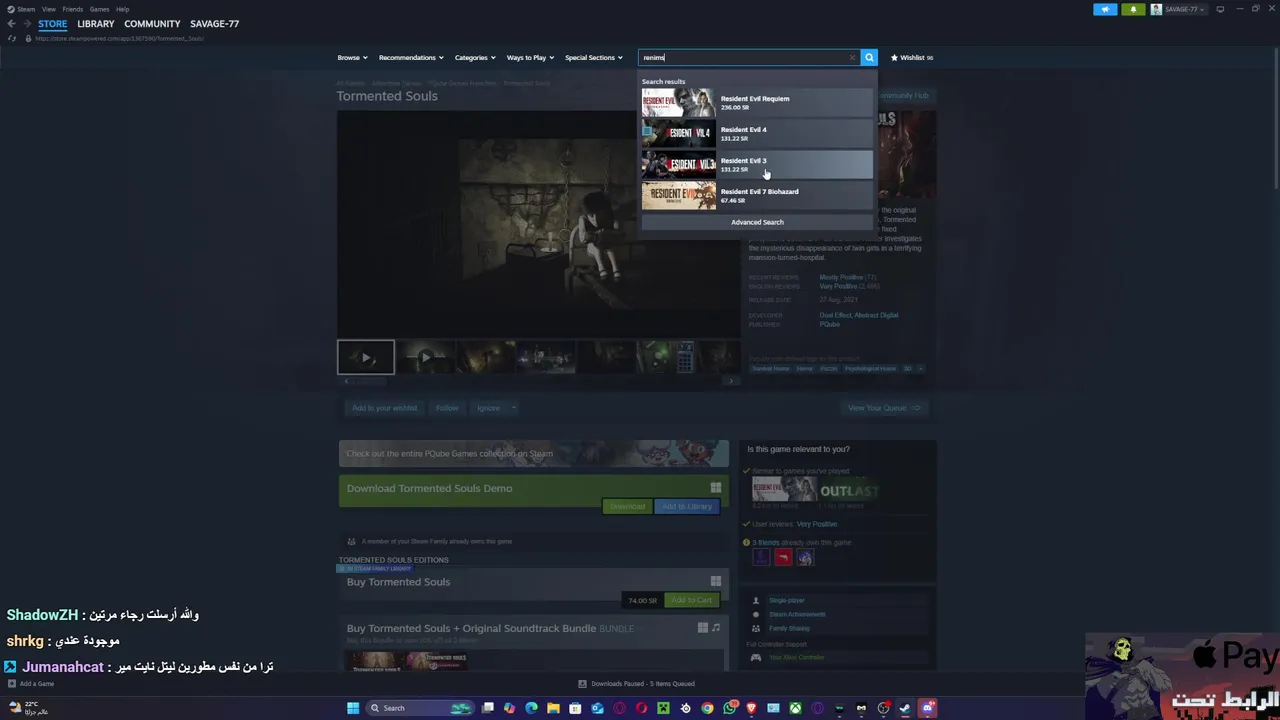Expand the Ignore options arrow
This screenshot has height=720, width=1280.
tap(513, 408)
